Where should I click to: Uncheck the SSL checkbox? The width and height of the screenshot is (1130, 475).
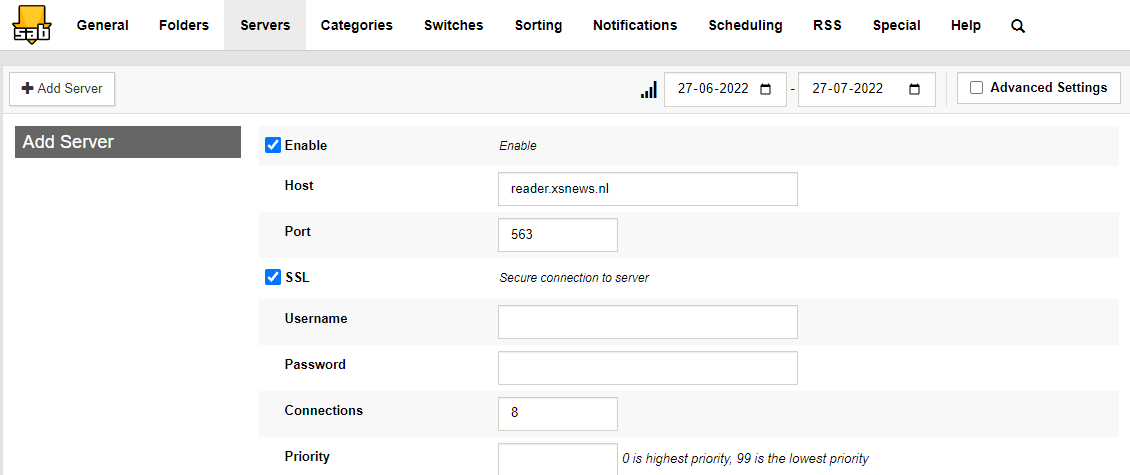(x=273, y=278)
